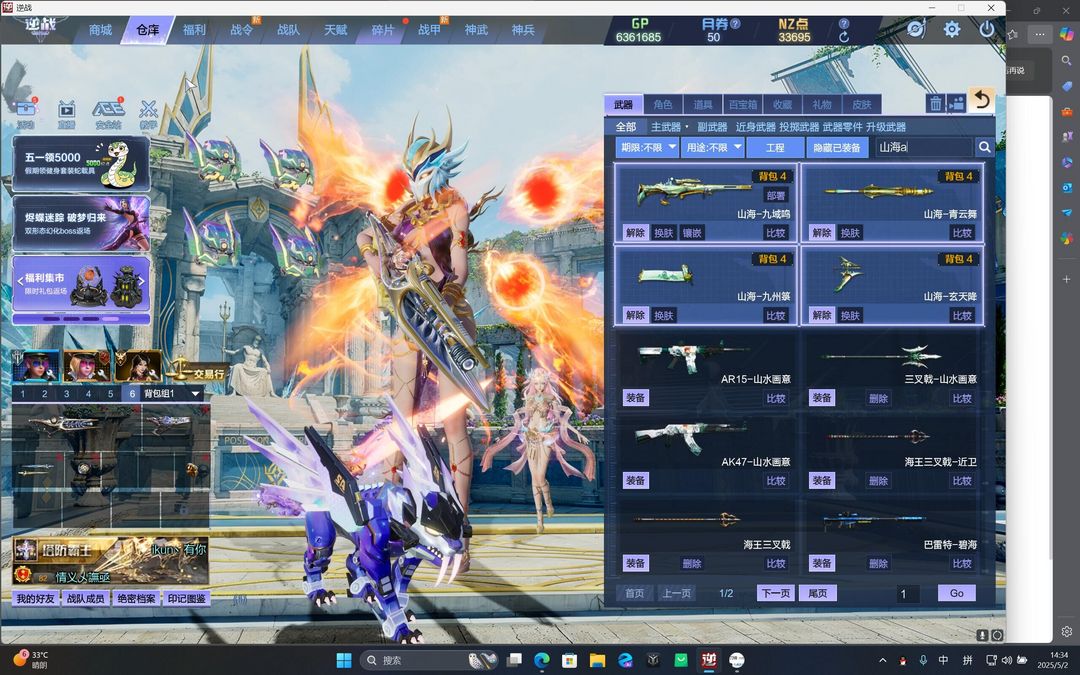Image resolution: width=1080 pixels, height=675 pixels.
Task: Click the Go page jump button
Action: (957, 593)
